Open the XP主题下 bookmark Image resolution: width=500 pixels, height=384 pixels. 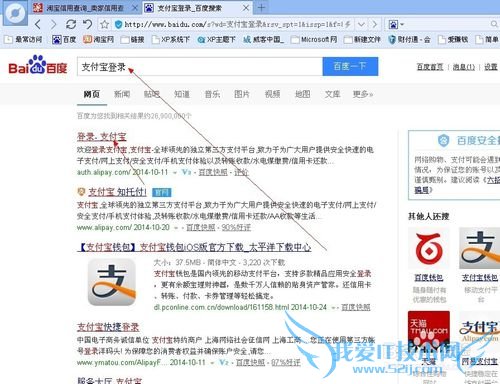tap(216, 40)
